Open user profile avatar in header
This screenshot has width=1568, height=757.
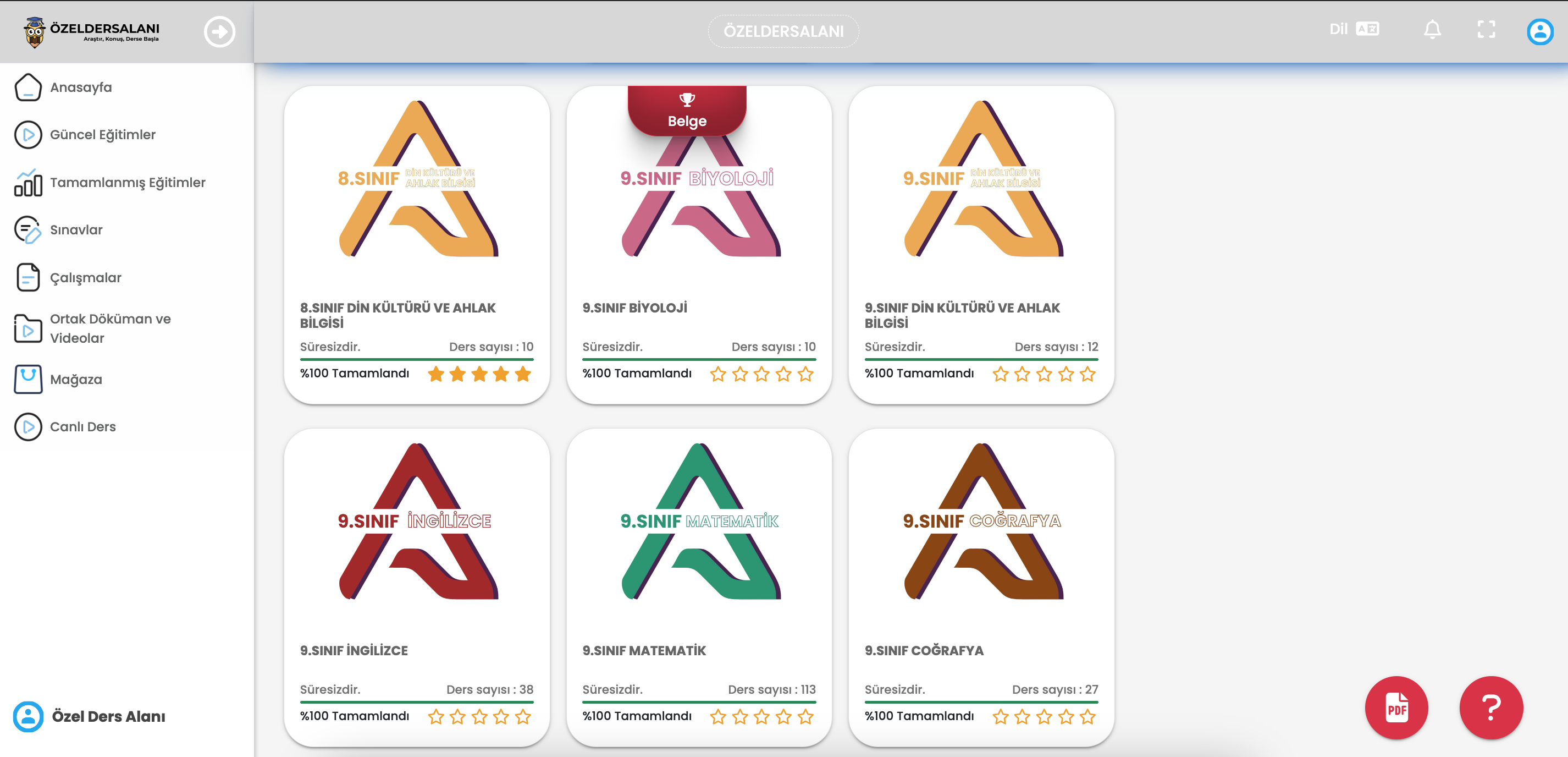pyautogui.click(x=1539, y=32)
